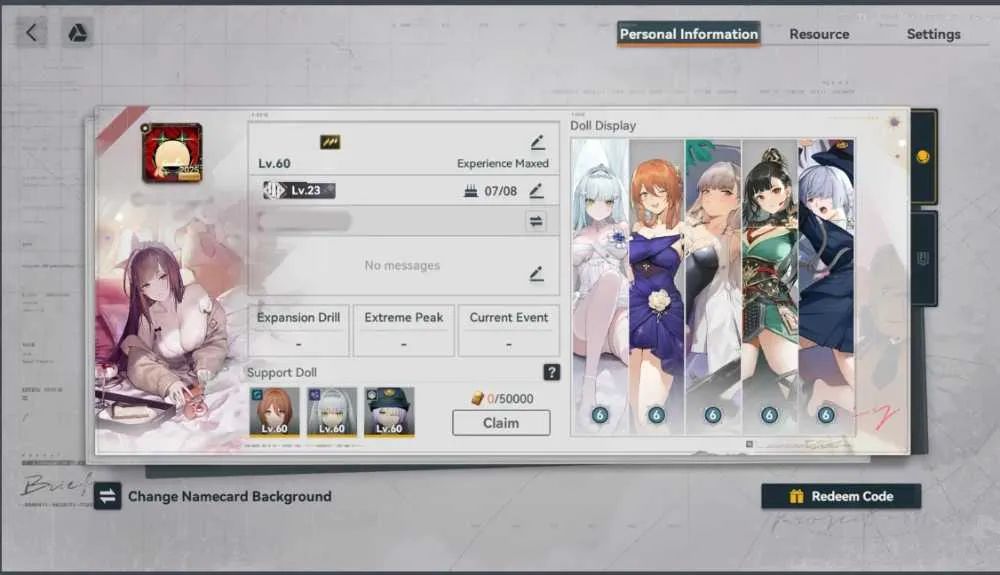Select the navy-uniform doll display card
This screenshot has width=1000, height=575.
(826, 288)
